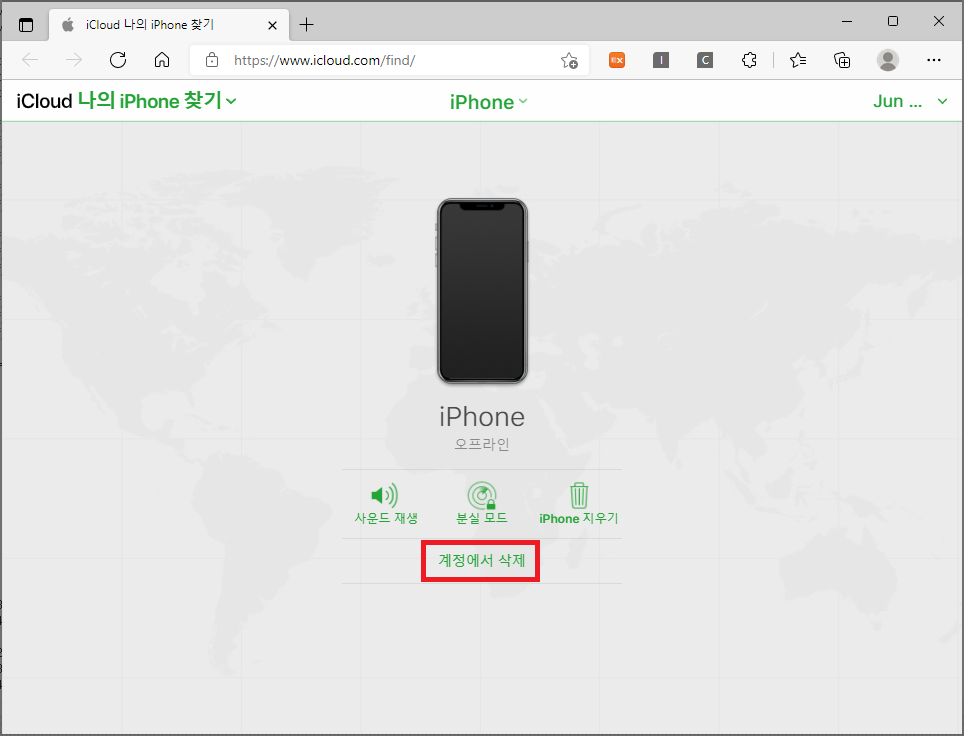Open the browser Settings and more menu

click(933, 60)
